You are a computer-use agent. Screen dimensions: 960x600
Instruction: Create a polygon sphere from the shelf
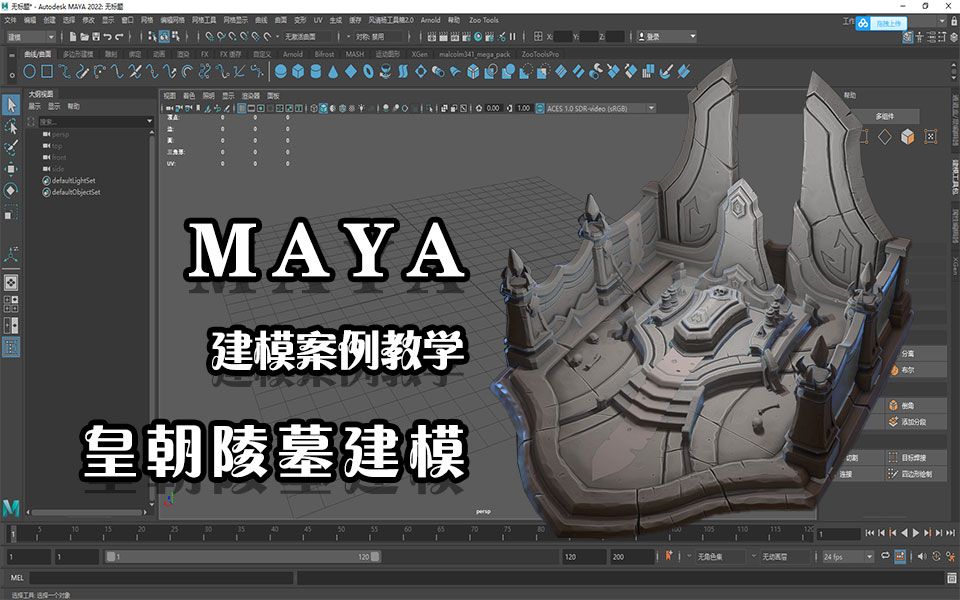point(280,71)
